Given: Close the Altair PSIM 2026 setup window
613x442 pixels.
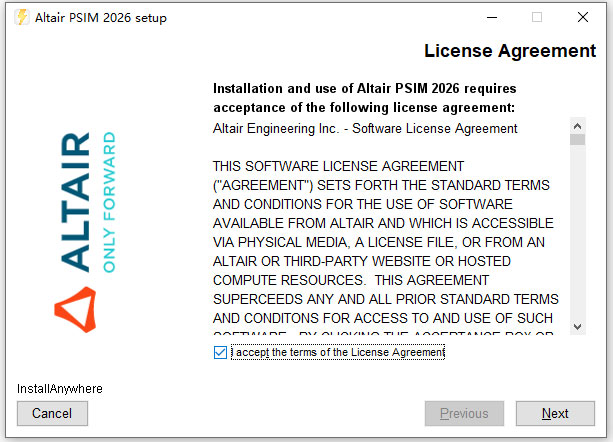Looking at the screenshot, I should point(583,18).
